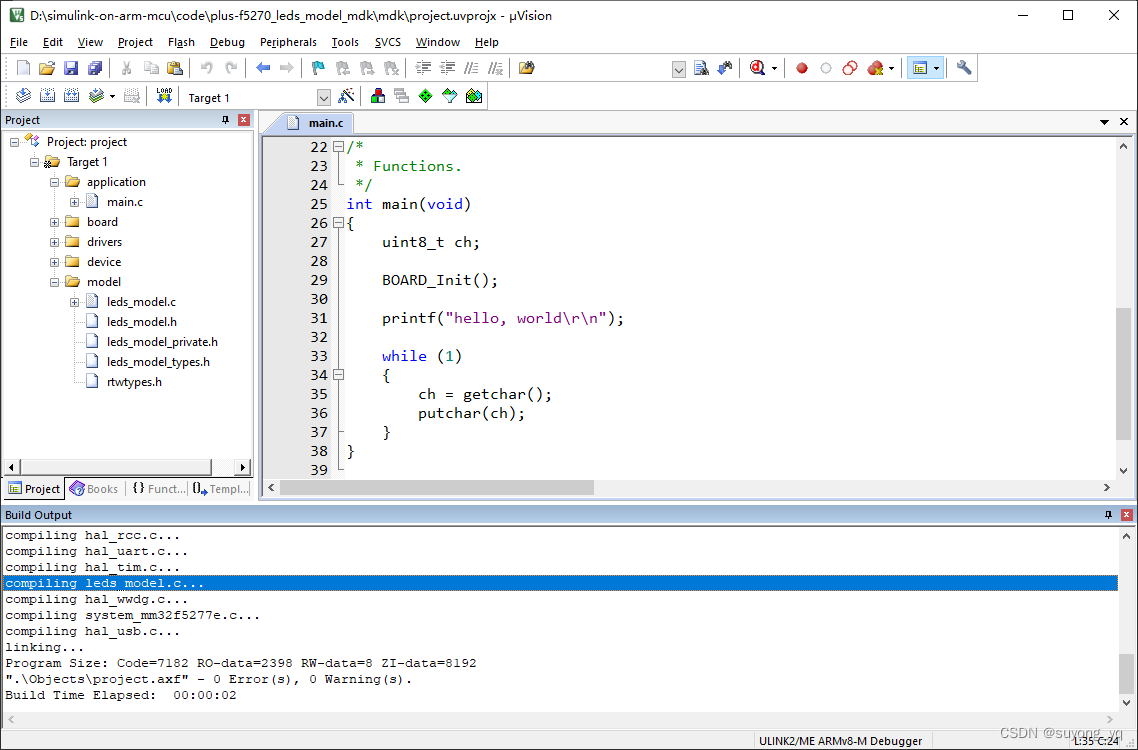Select the main.c editor tab

click(325, 122)
